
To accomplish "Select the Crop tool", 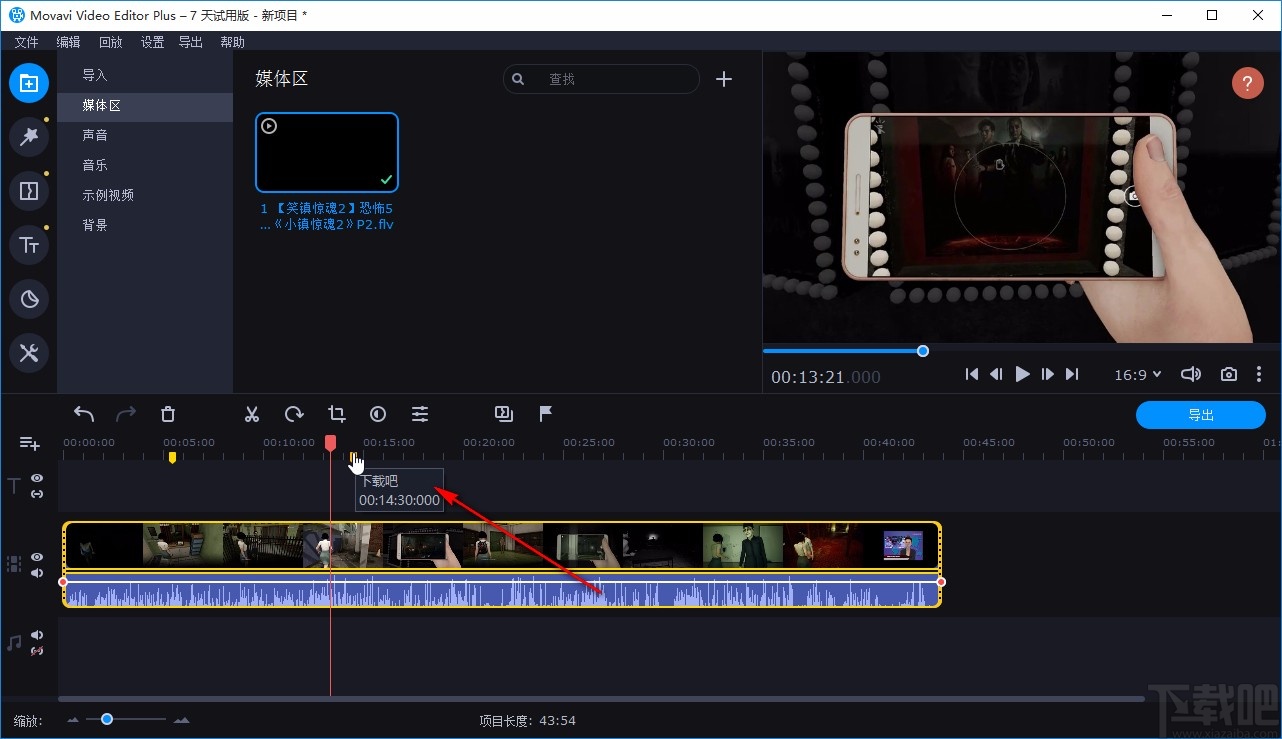I will pyautogui.click(x=336, y=414).
